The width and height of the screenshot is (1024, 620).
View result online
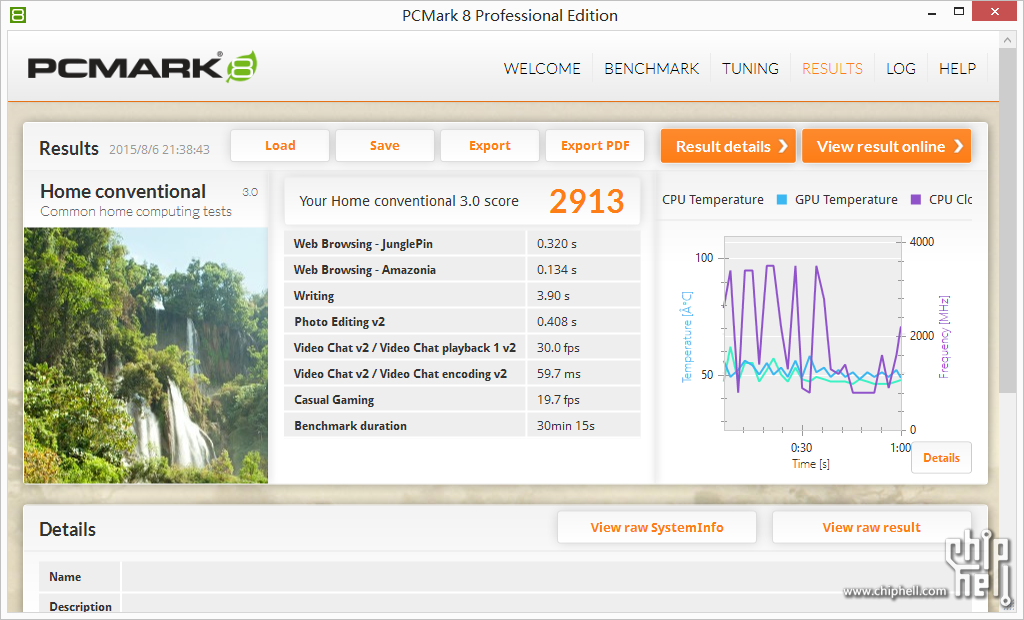(886, 146)
